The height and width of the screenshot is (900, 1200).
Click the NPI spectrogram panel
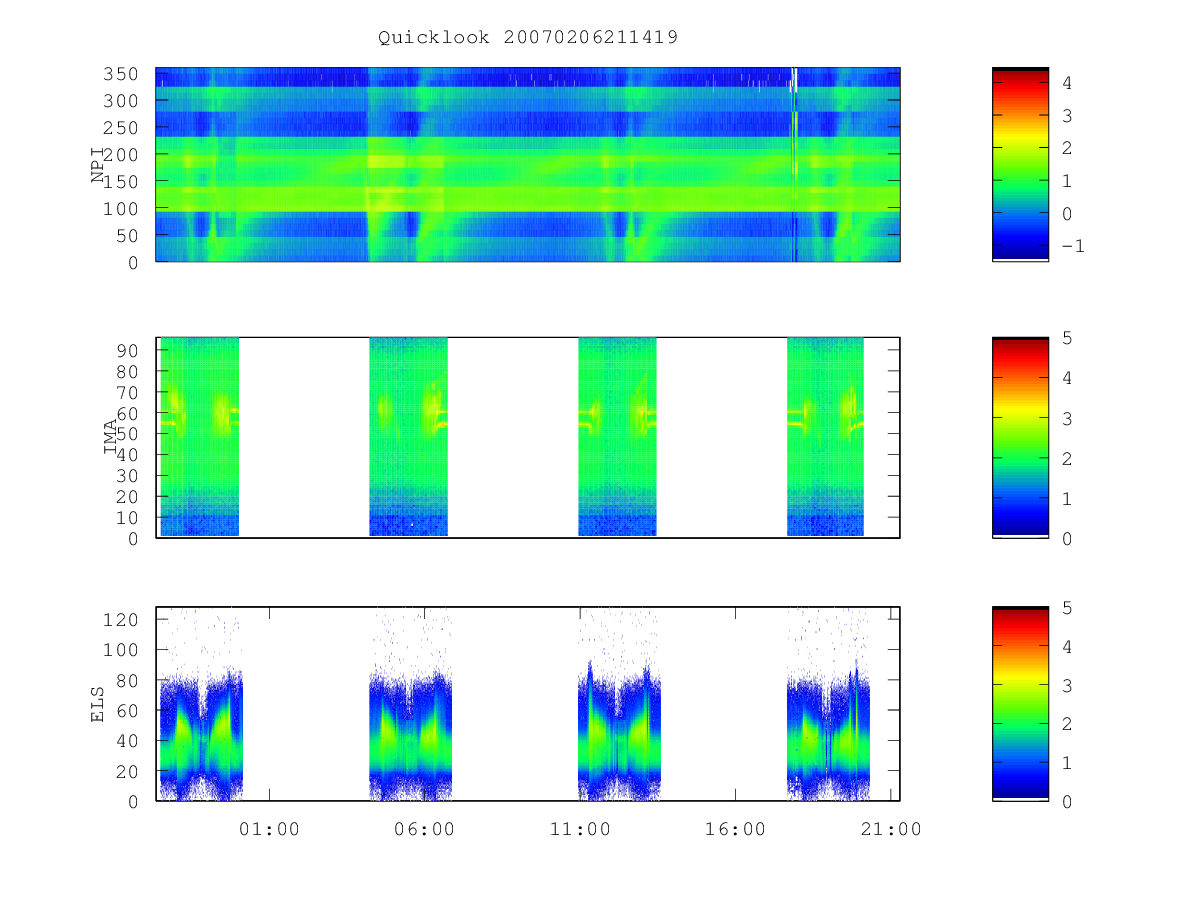tap(528, 164)
